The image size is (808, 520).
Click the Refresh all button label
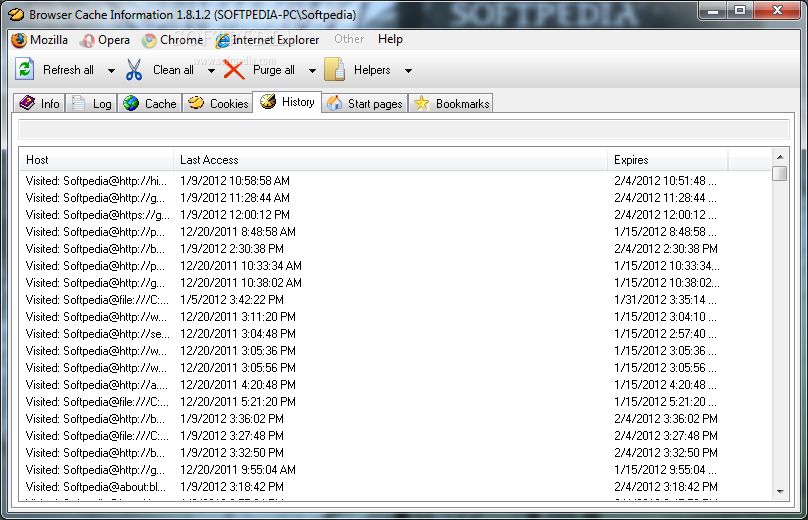tap(69, 70)
